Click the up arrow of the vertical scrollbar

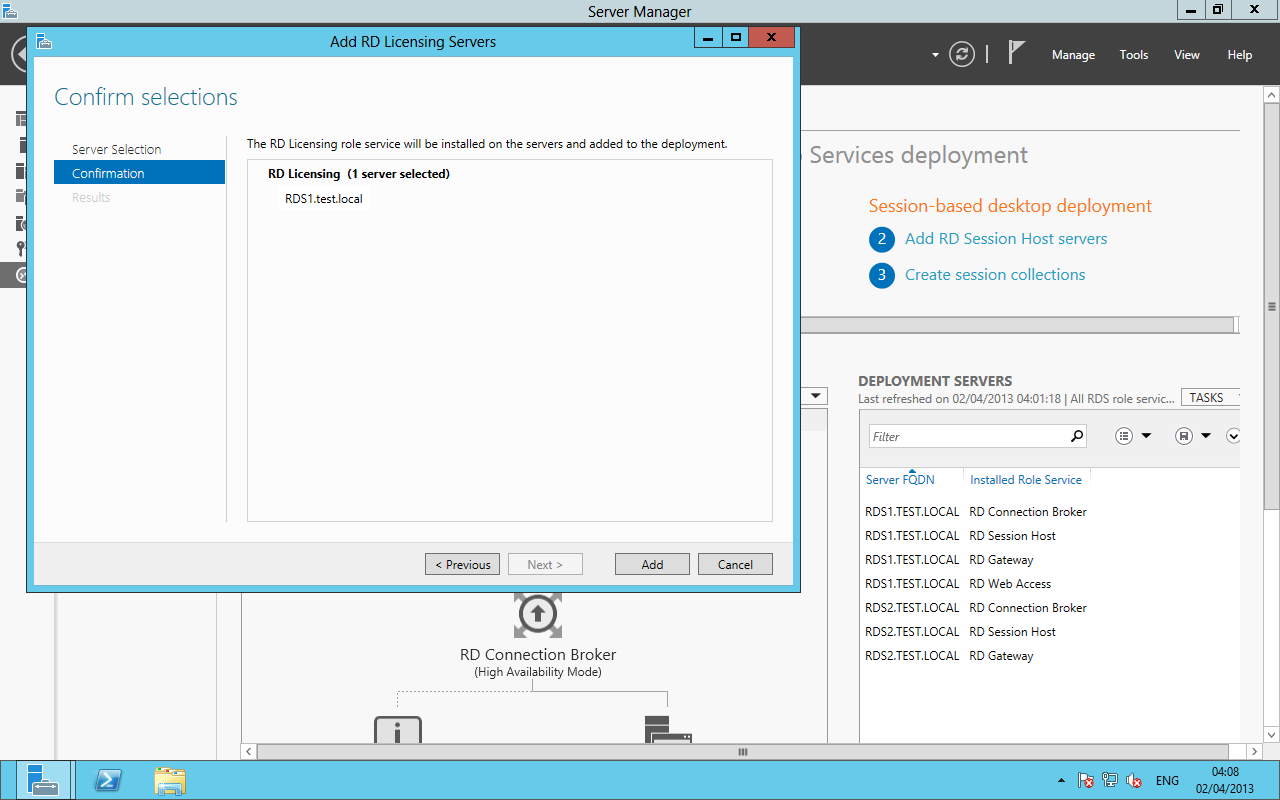[x=1271, y=94]
